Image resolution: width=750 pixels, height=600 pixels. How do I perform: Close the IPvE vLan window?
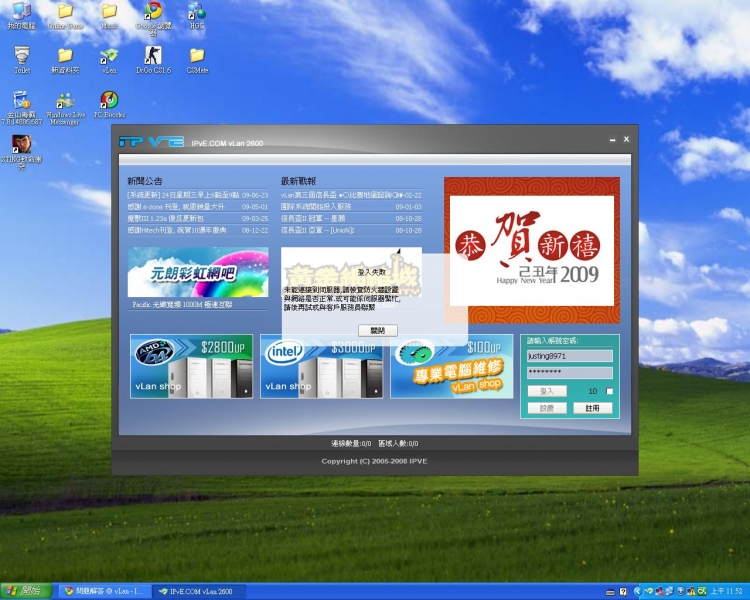(626, 139)
